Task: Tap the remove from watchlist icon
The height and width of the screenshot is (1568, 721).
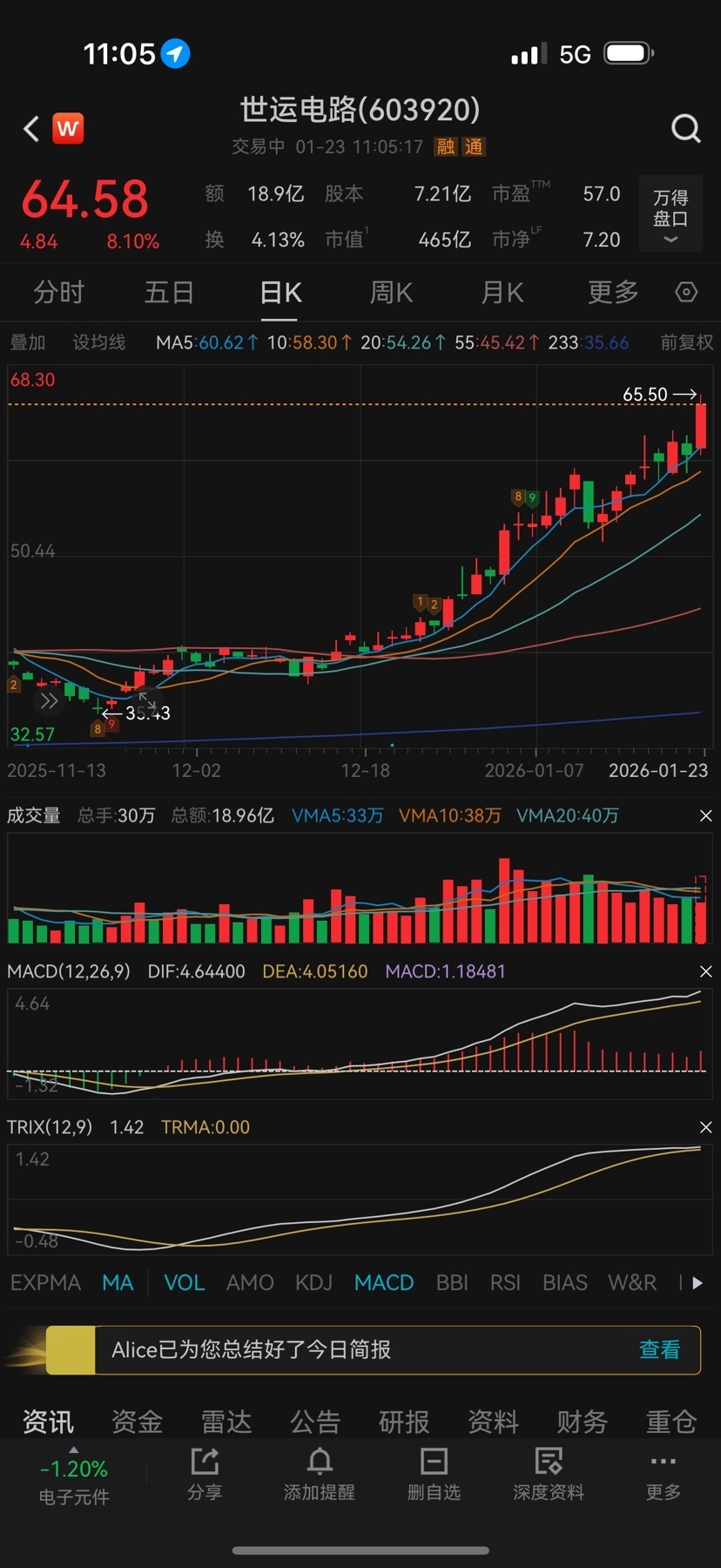Action: (434, 1474)
